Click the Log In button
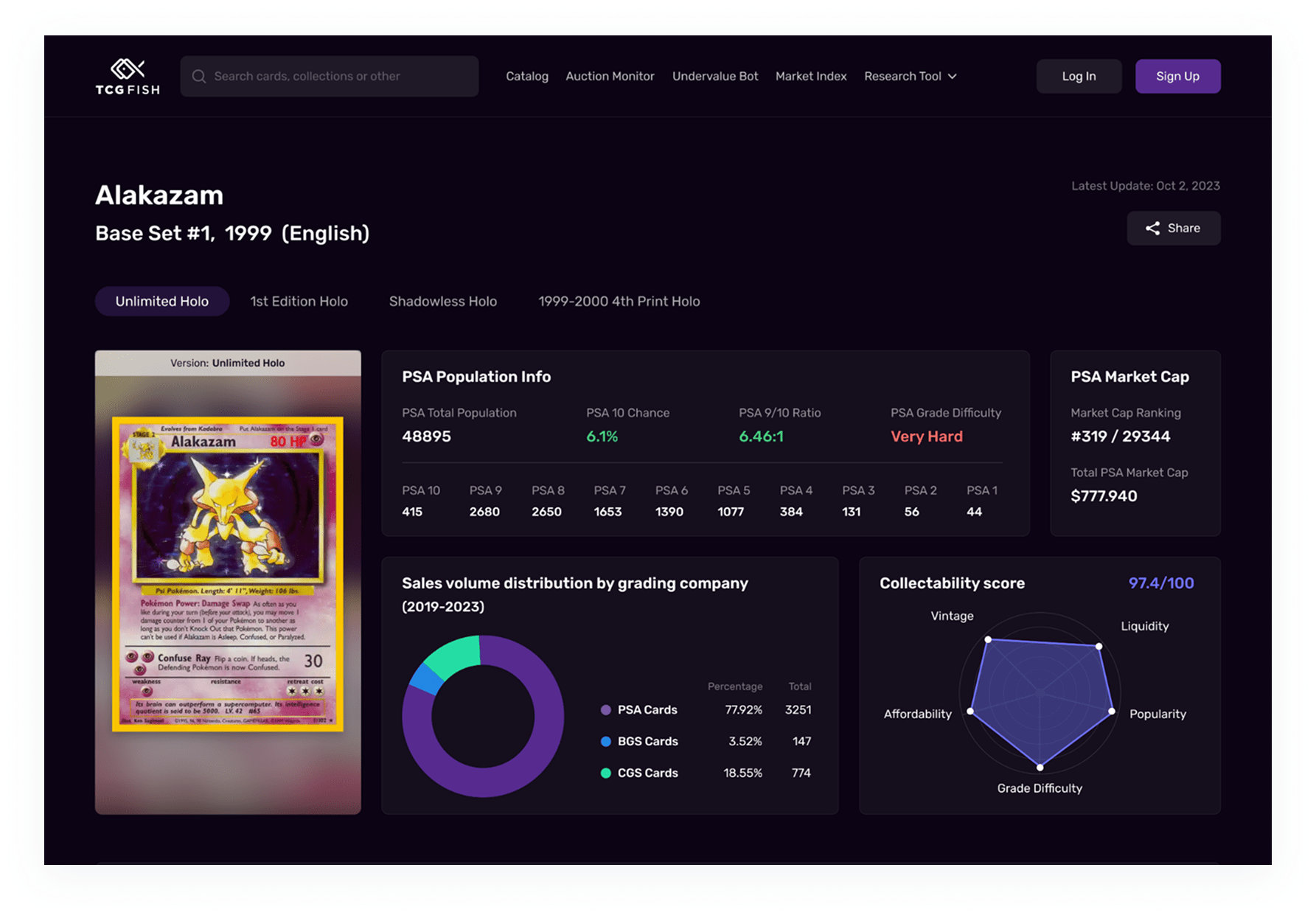The width and height of the screenshot is (1316, 918). pos(1079,77)
